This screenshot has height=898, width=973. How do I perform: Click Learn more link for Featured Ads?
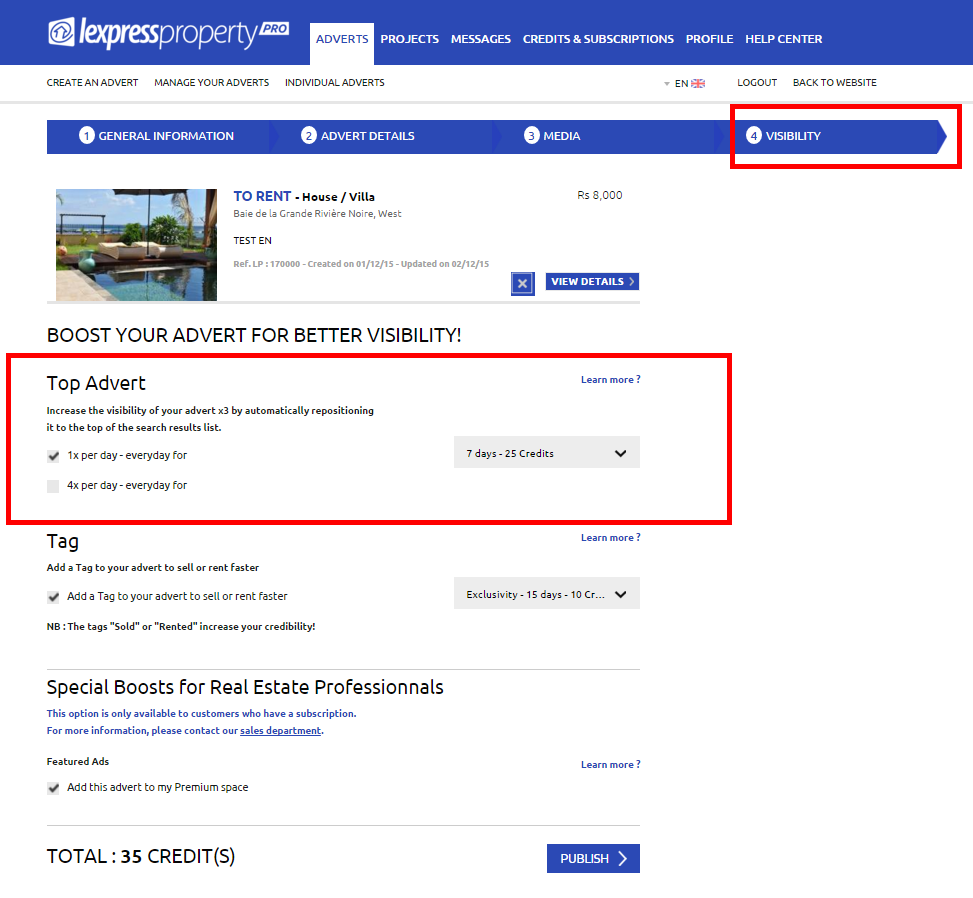(611, 765)
